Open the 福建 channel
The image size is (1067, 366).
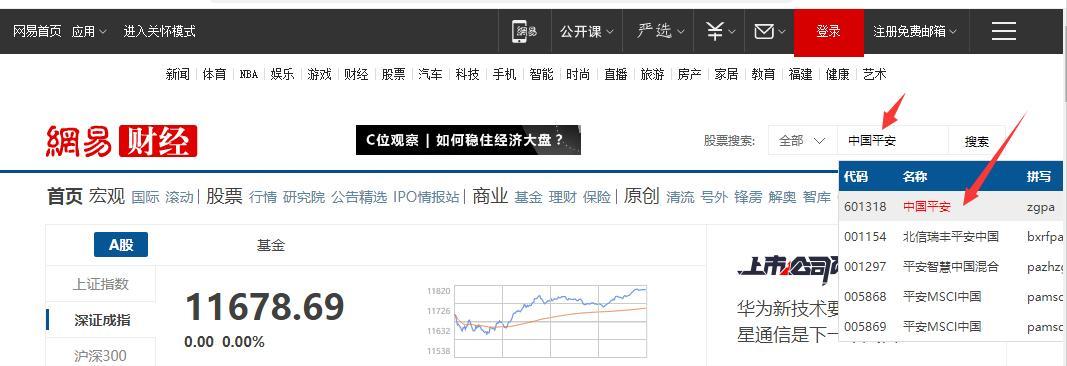pyautogui.click(x=800, y=74)
